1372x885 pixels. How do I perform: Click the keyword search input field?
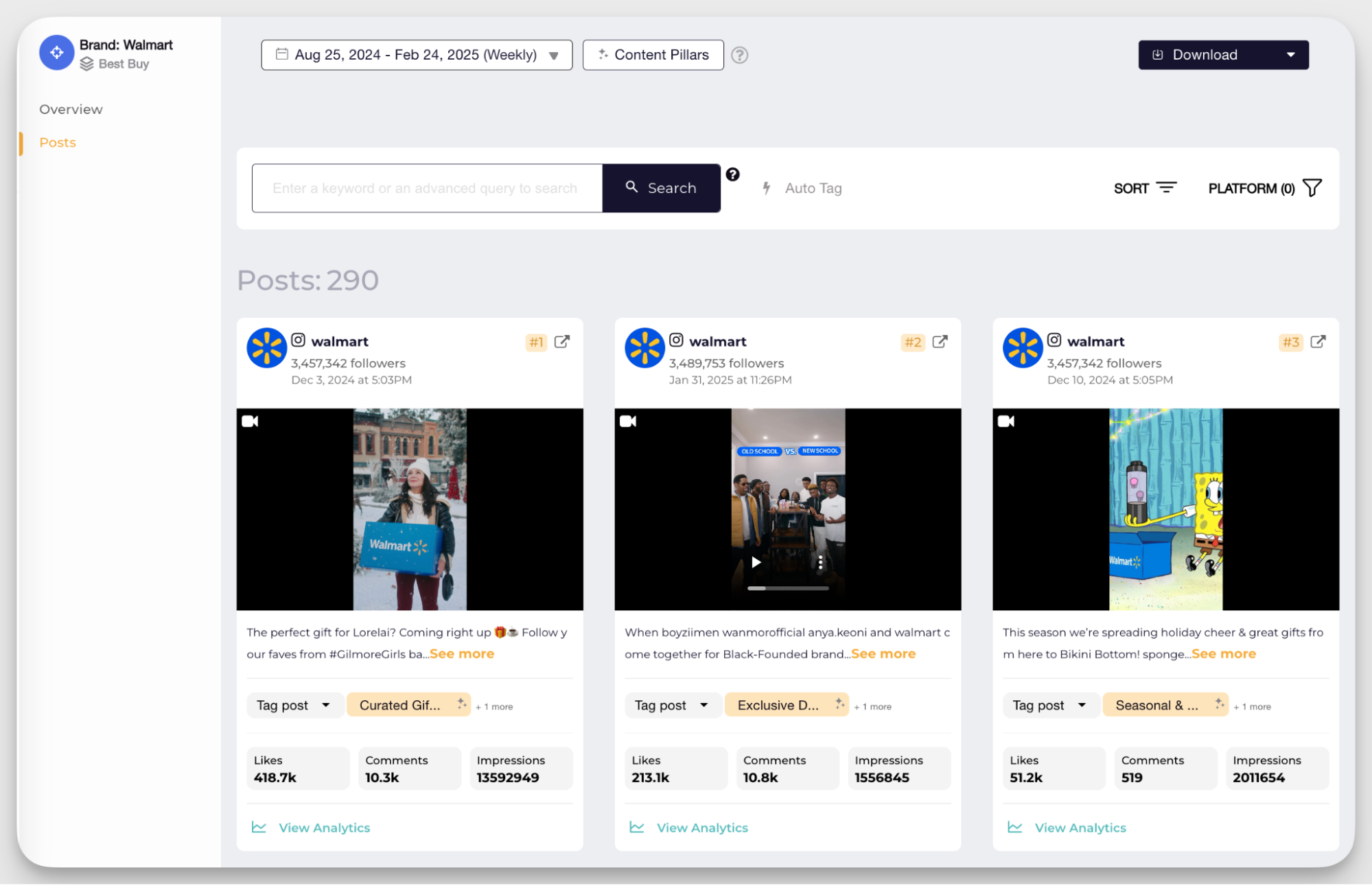click(x=428, y=188)
